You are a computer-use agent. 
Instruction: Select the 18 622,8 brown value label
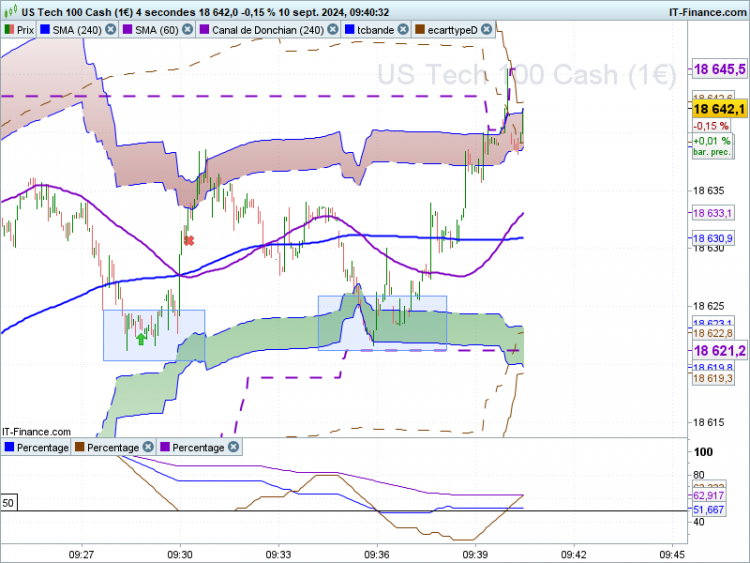pos(713,333)
